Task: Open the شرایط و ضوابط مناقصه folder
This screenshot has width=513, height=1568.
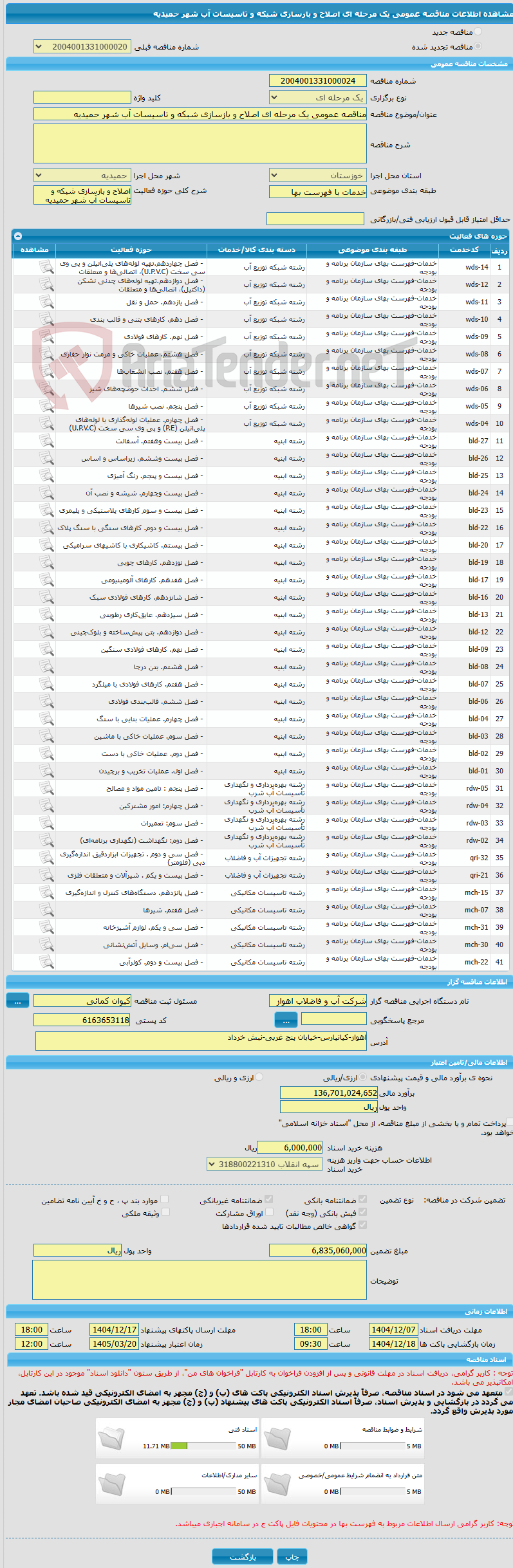Action: click(x=277, y=1438)
